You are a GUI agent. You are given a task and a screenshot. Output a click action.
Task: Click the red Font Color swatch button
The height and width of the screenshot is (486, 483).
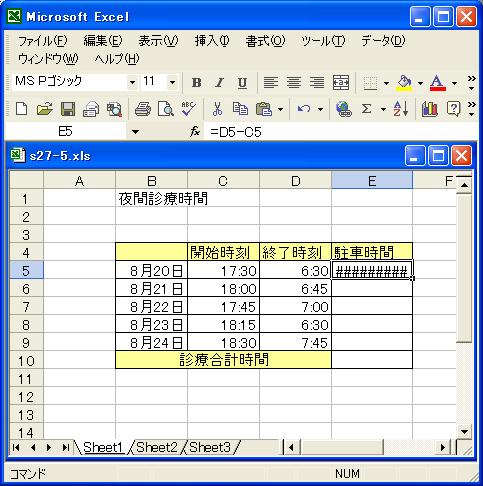pos(437,82)
